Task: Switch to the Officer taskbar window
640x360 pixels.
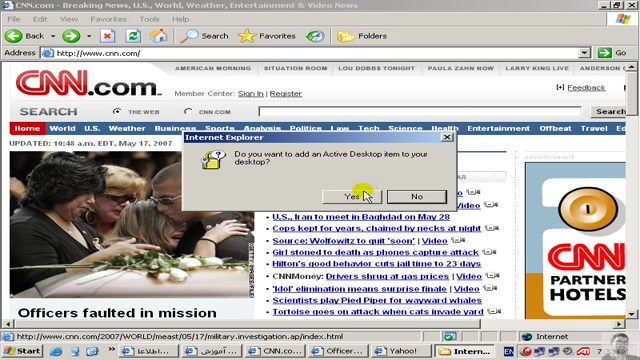Action: pyautogui.click(x=338, y=351)
